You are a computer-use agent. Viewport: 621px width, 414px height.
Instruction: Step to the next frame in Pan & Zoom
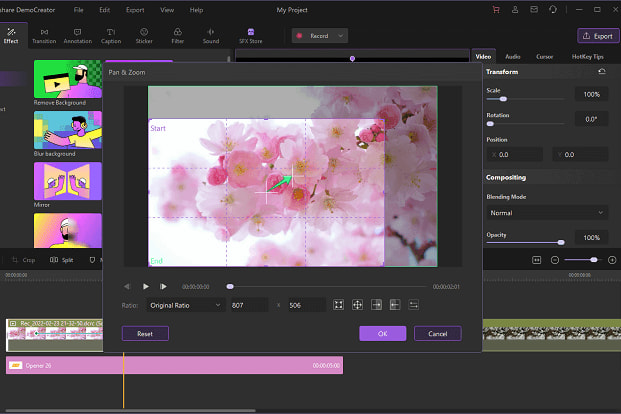tap(163, 286)
